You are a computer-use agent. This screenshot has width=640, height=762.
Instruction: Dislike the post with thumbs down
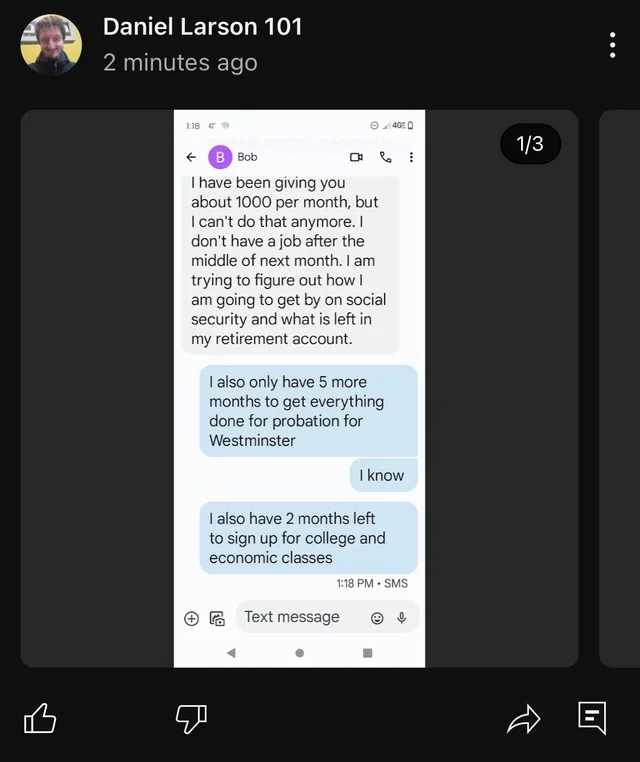[191, 718]
